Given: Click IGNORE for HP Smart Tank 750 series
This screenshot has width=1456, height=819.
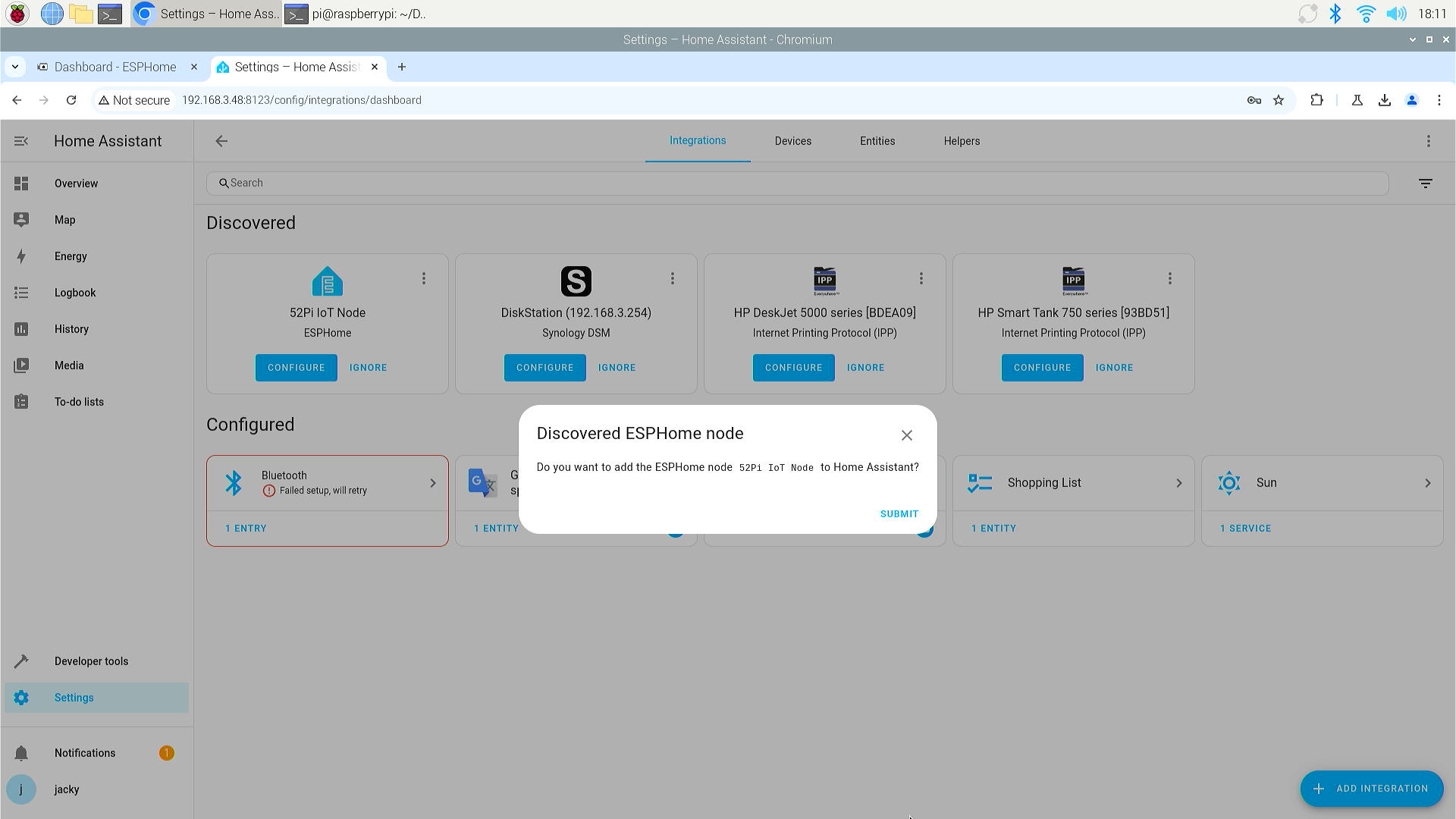Looking at the screenshot, I should click(1114, 367).
